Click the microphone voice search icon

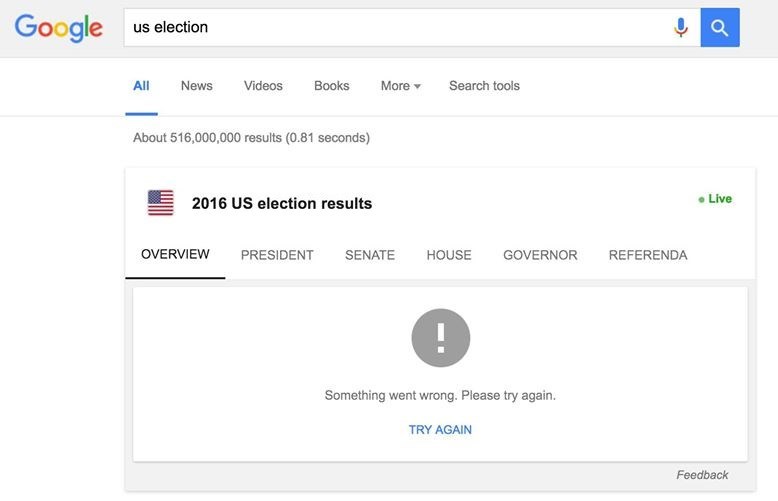(x=681, y=28)
